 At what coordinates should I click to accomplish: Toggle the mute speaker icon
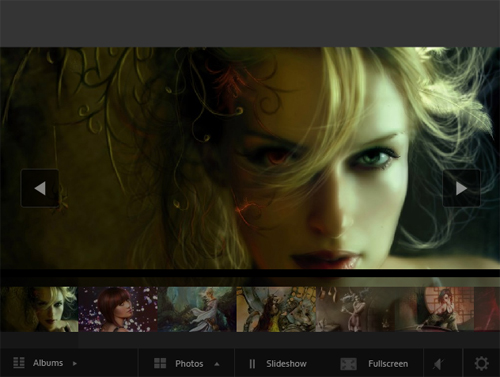(439, 364)
